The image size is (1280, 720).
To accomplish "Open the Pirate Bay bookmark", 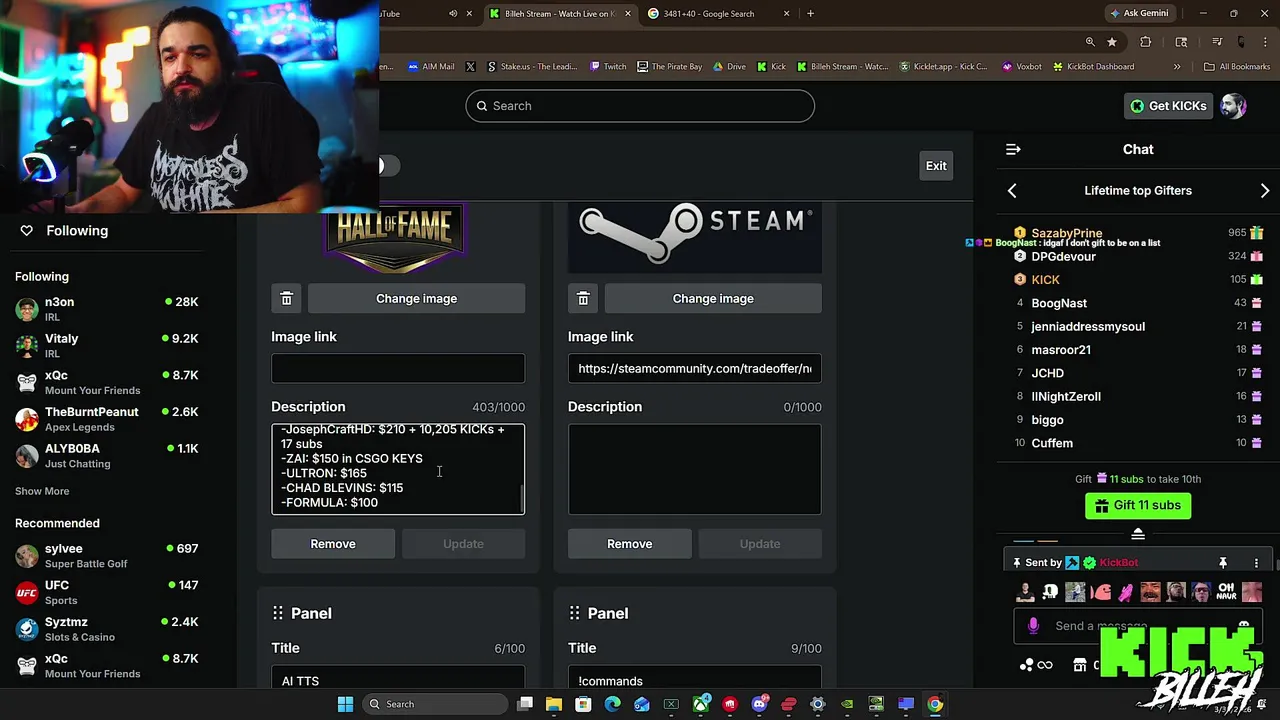I will click(x=669, y=67).
